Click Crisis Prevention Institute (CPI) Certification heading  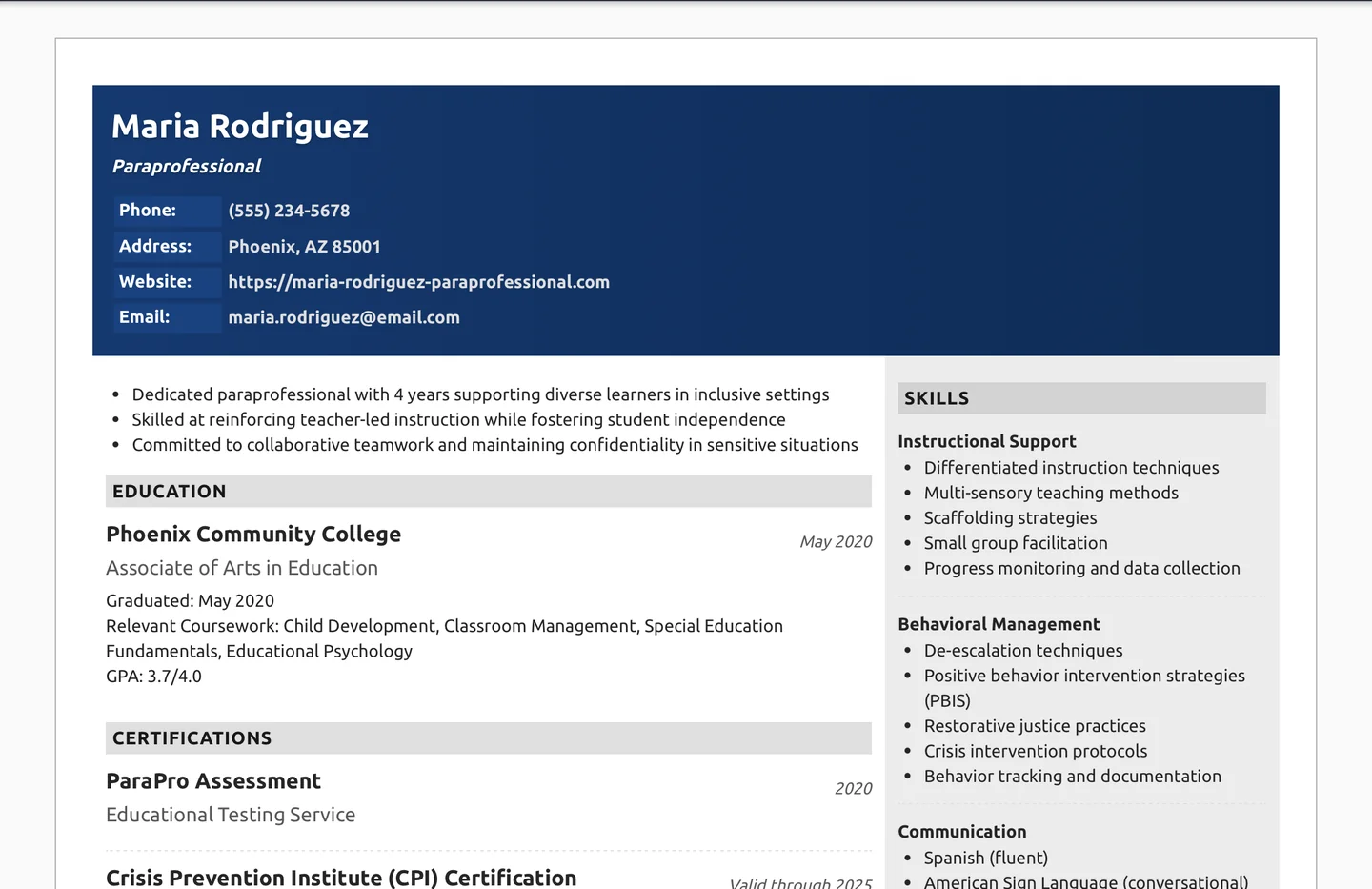click(x=341, y=878)
